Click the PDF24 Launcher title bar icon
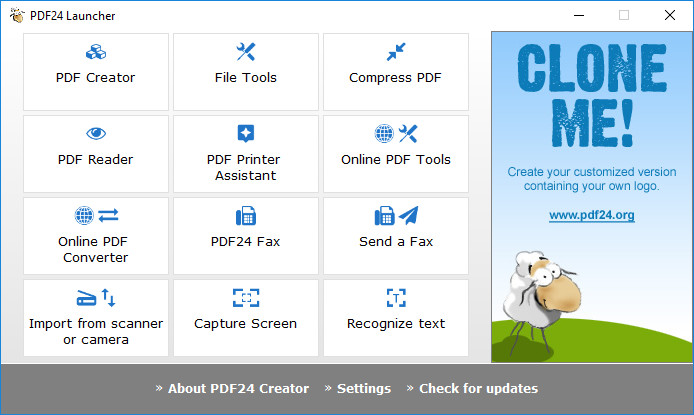The height and width of the screenshot is (415, 694). pos(16,15)
